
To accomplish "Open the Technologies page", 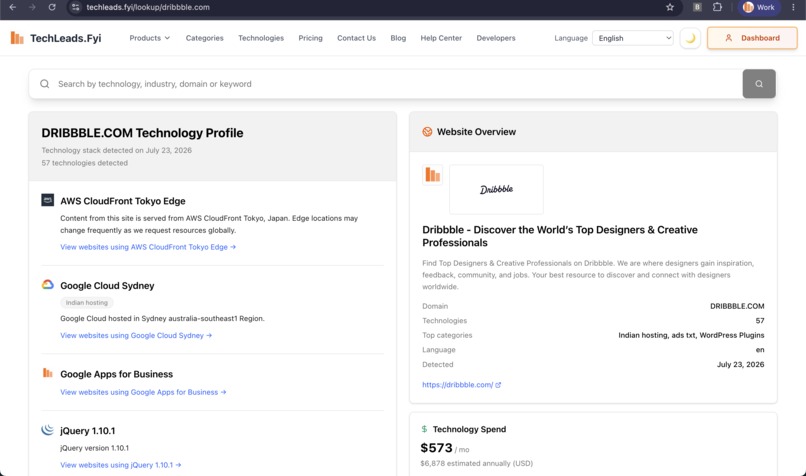I will coord(261,38).
